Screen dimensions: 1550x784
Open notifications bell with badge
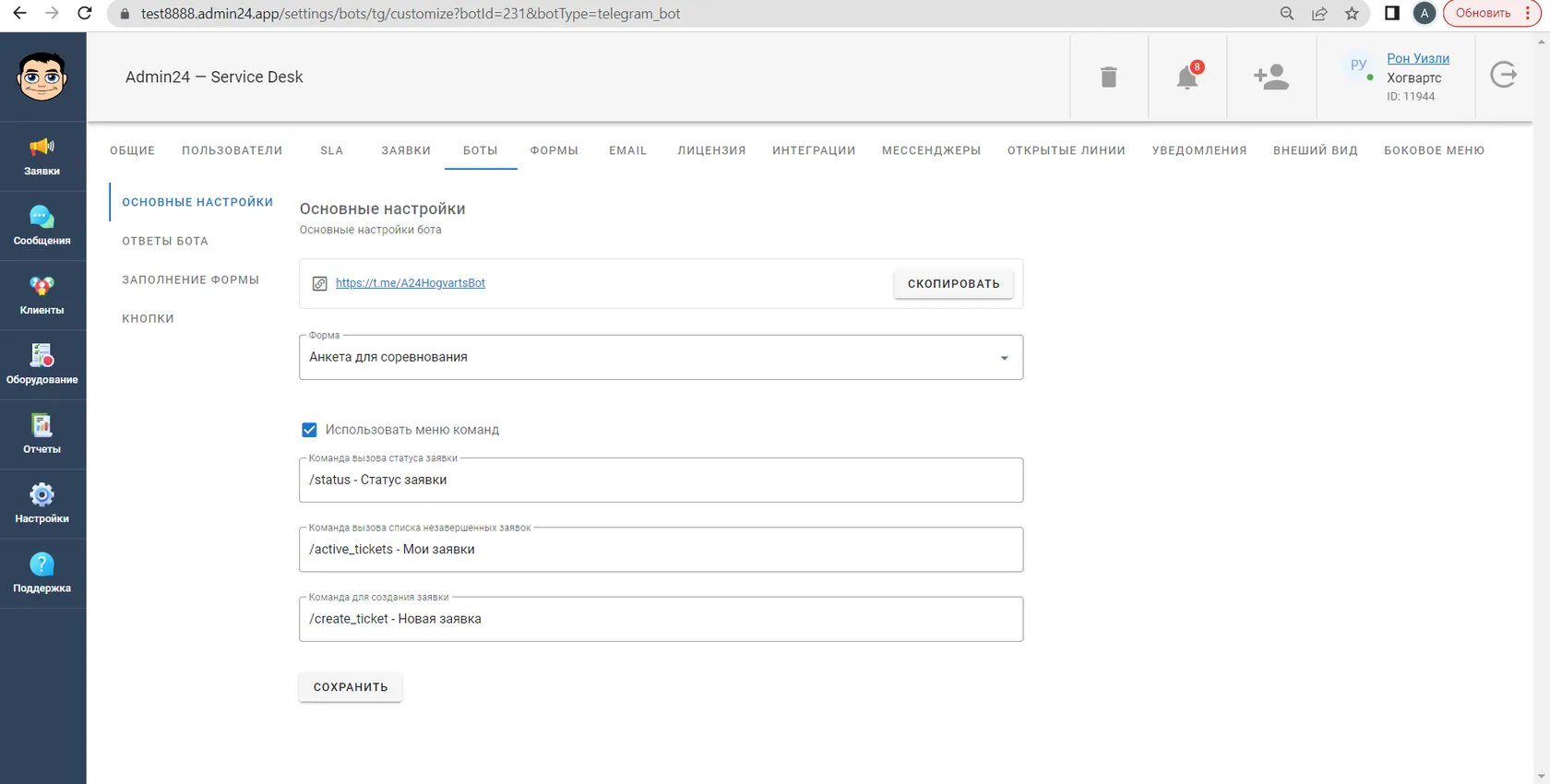(1188, 77)
